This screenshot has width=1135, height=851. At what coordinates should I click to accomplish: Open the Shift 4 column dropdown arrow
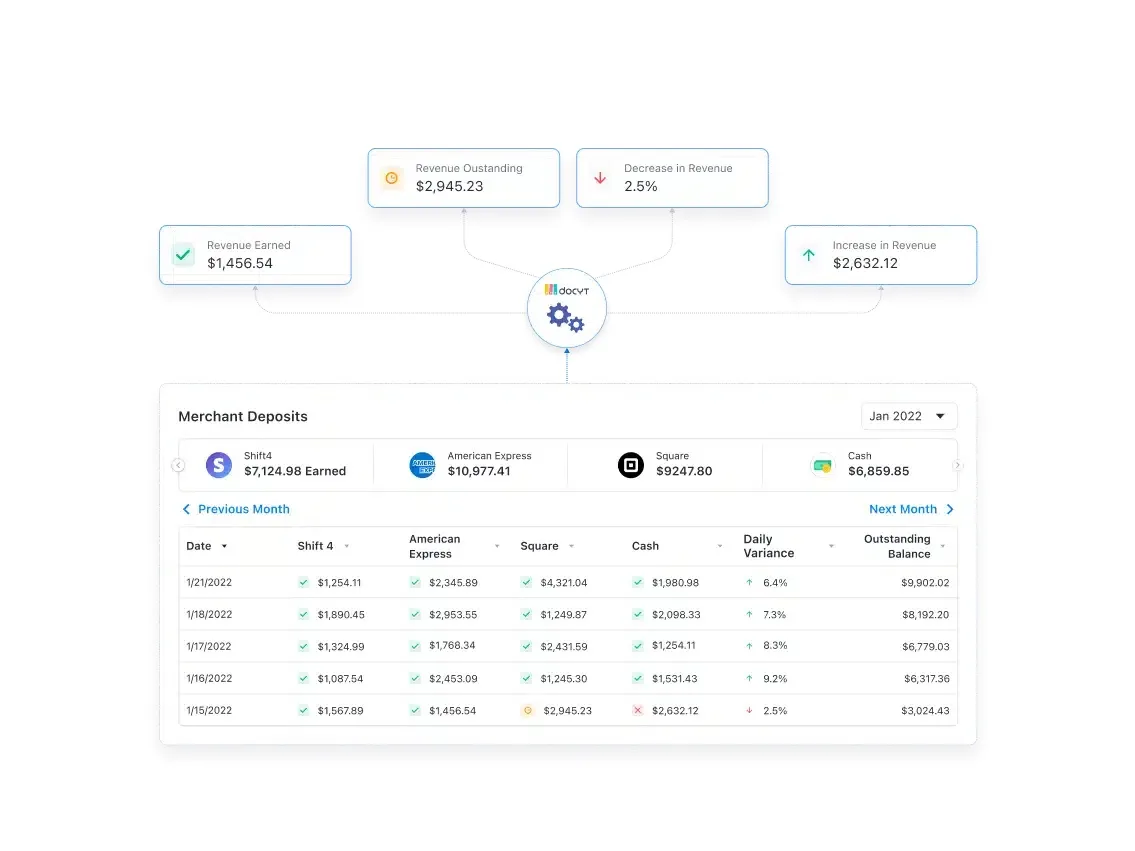[x=347, y=546]
